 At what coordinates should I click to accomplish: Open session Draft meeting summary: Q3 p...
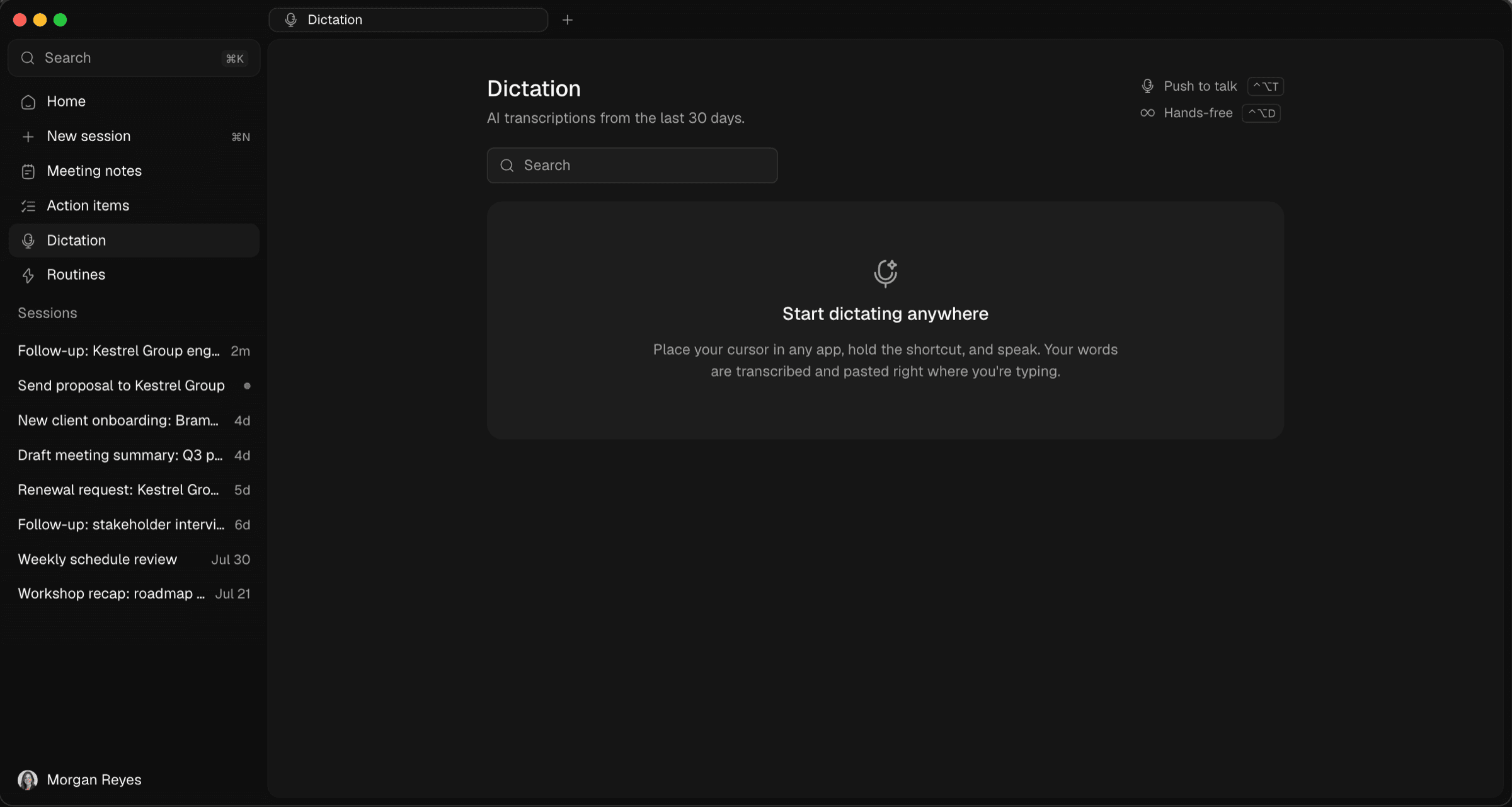pyautogui.click(x=134, y=455)
